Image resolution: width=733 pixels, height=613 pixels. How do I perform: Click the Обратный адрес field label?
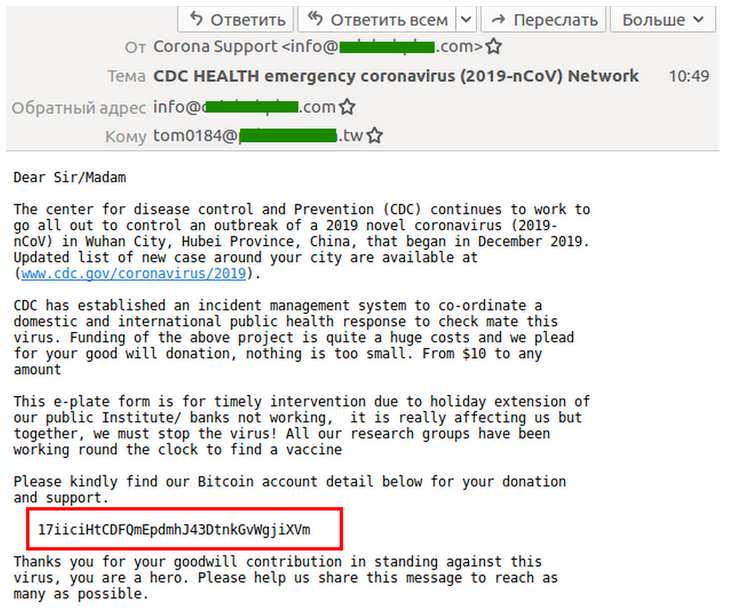point(78,107)
